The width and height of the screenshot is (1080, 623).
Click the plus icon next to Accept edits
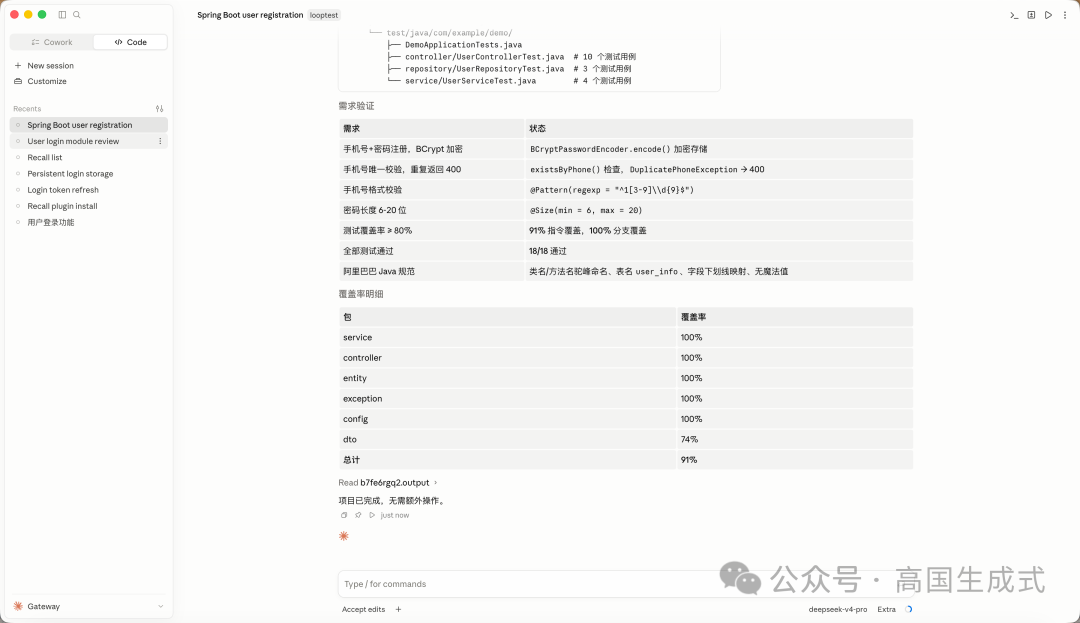click(x=398, y=609)
